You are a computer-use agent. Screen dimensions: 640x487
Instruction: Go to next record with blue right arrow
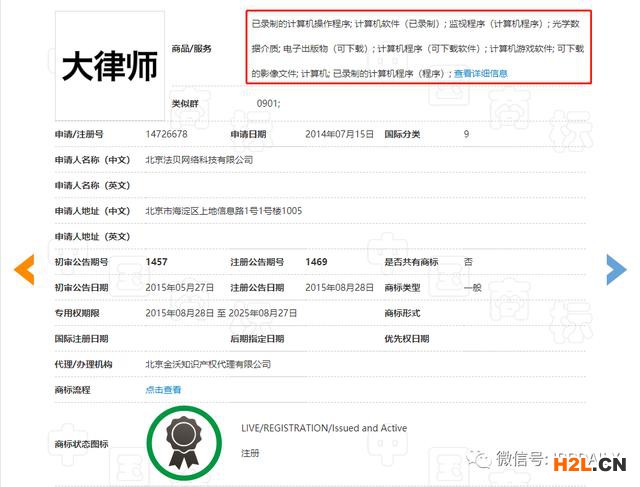pyautogui.click(x=616, y=269)
